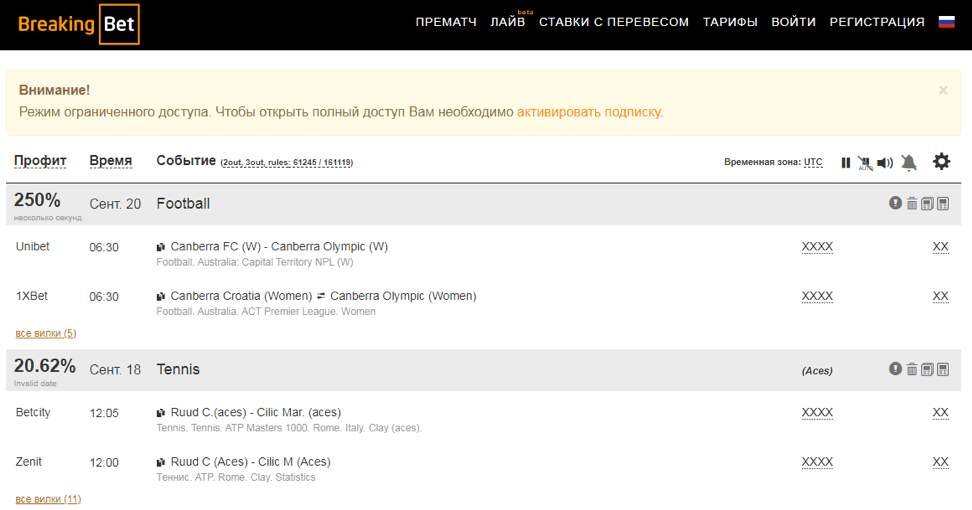The width and height of the screenshot is (972, 510).
Task: Click the (Aces) market label
Action: pos(817,371)
